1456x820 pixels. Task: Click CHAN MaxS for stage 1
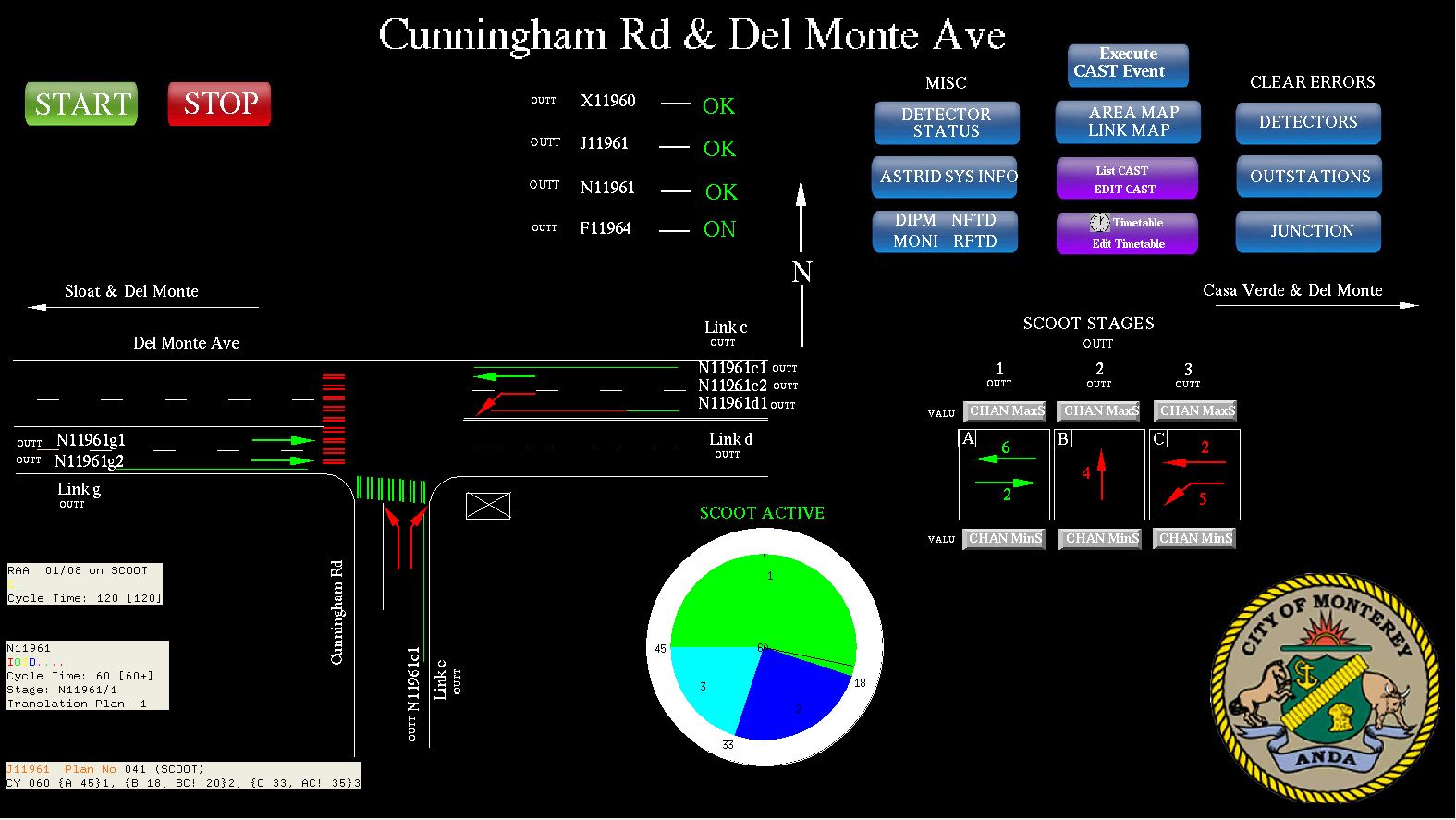click(1006, 410)
